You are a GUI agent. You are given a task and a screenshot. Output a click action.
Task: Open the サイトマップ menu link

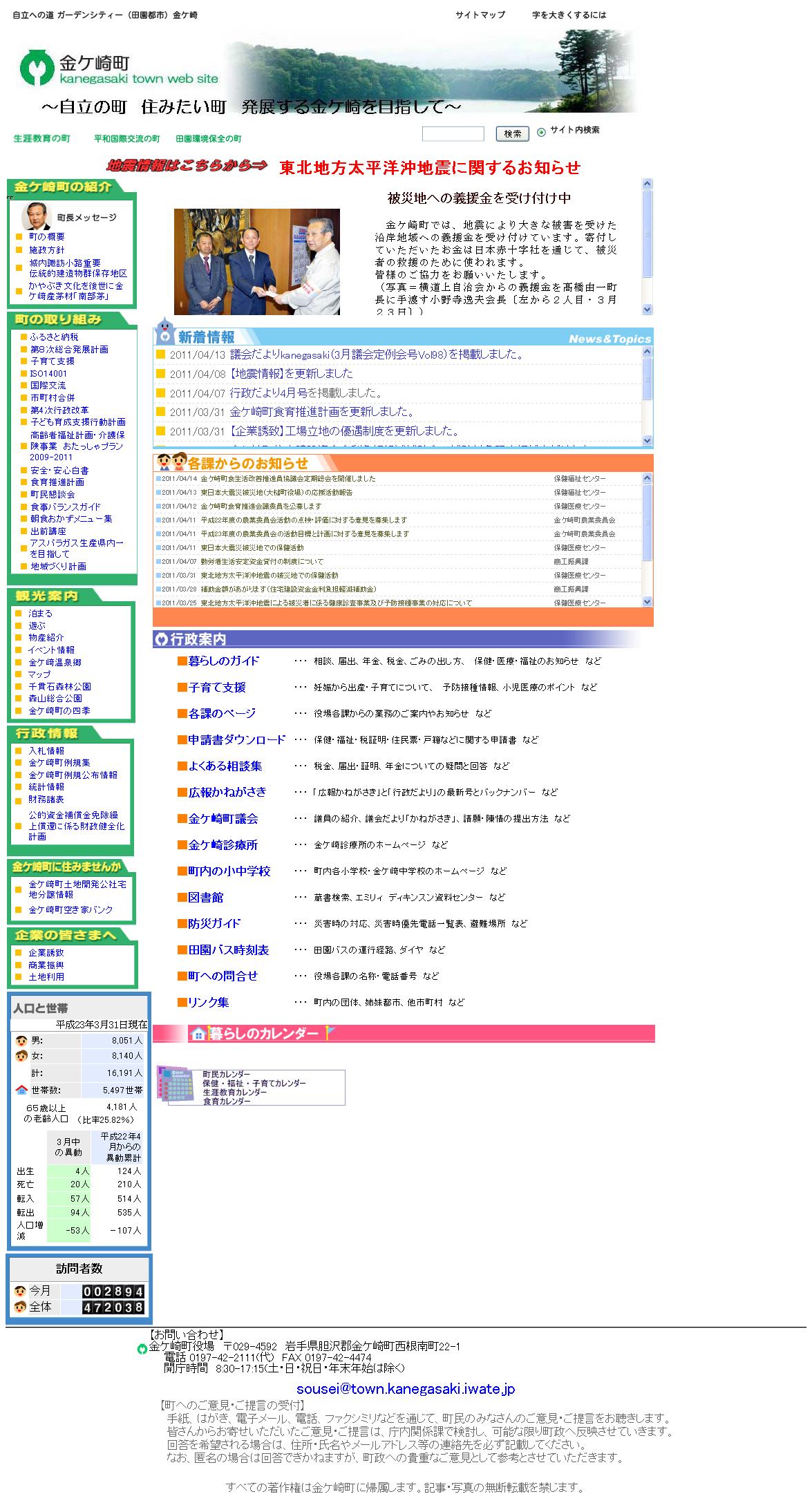point(480,15)
